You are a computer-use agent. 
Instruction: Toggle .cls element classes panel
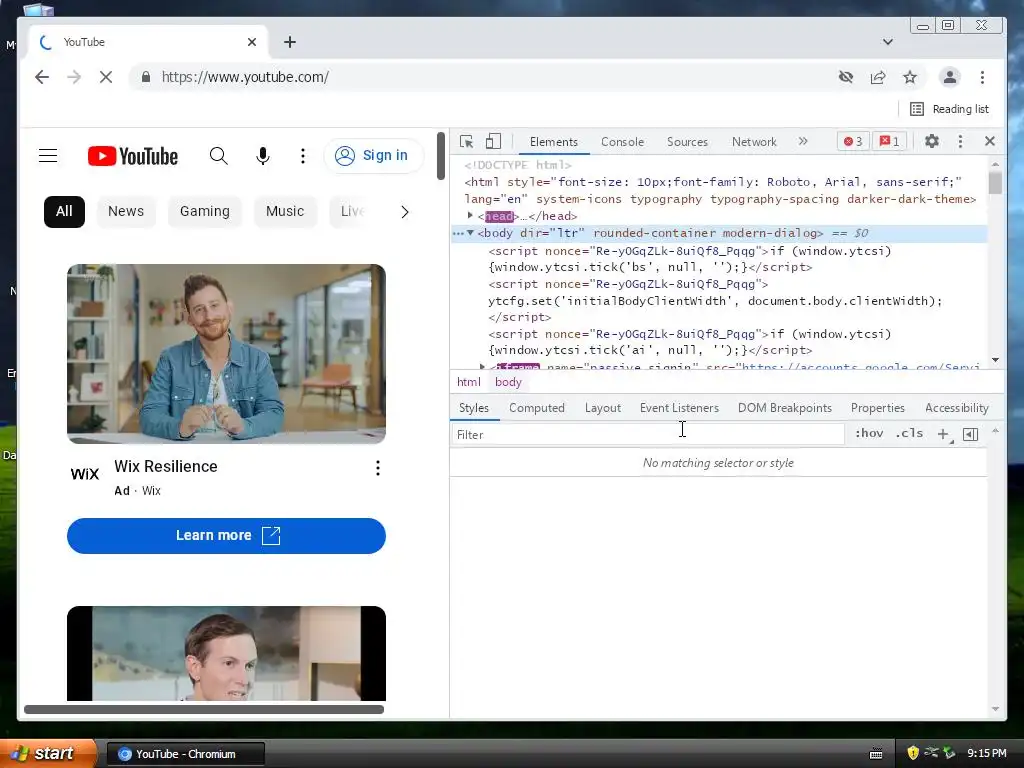pos(909,434)
